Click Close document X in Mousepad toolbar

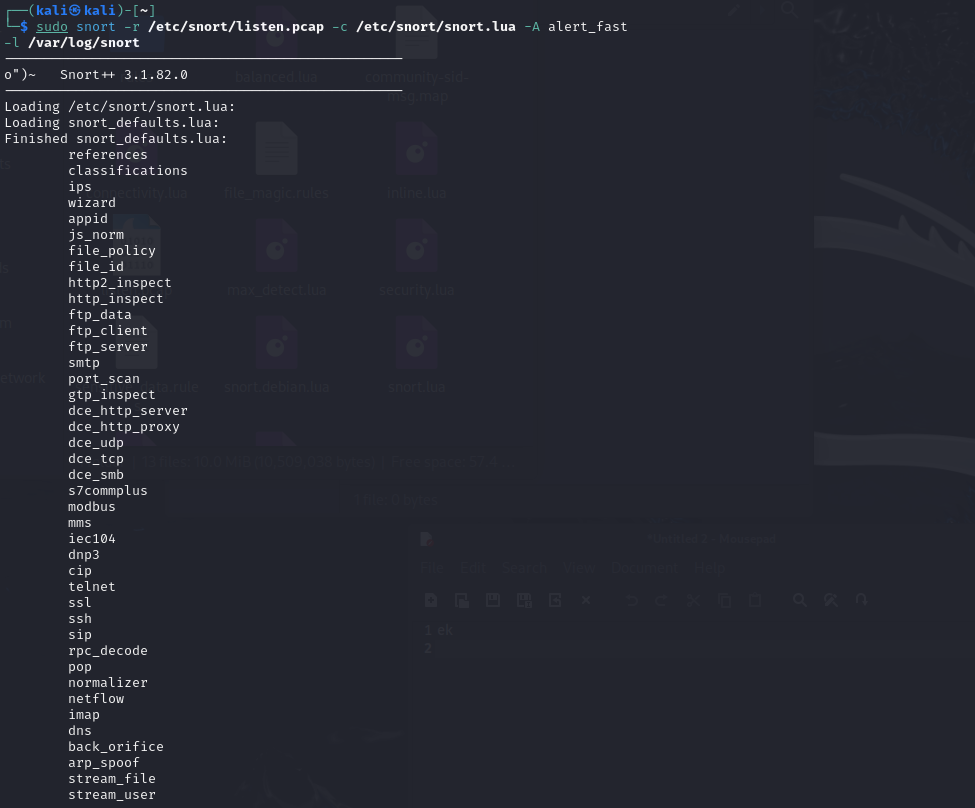pyautogui.click(x=586, y=600)
